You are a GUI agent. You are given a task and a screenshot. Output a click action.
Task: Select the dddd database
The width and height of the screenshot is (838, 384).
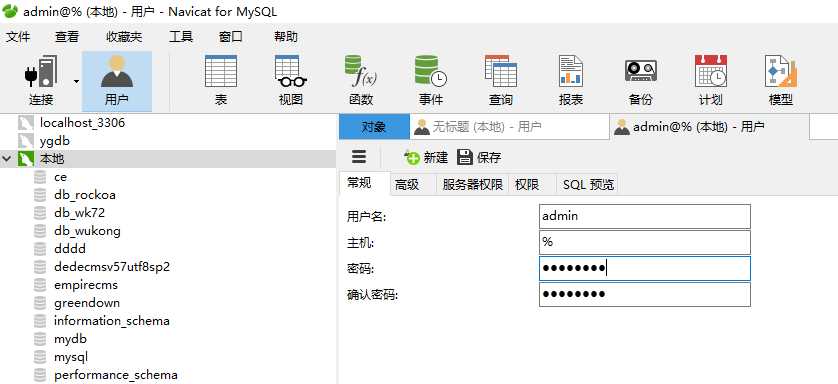(x=70, y=249)
